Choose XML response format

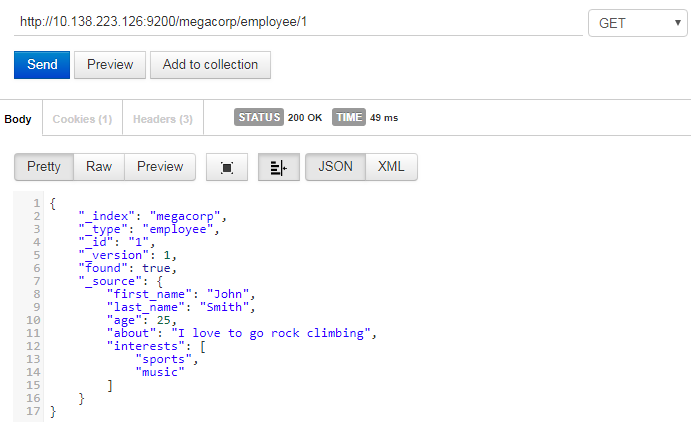391,167
